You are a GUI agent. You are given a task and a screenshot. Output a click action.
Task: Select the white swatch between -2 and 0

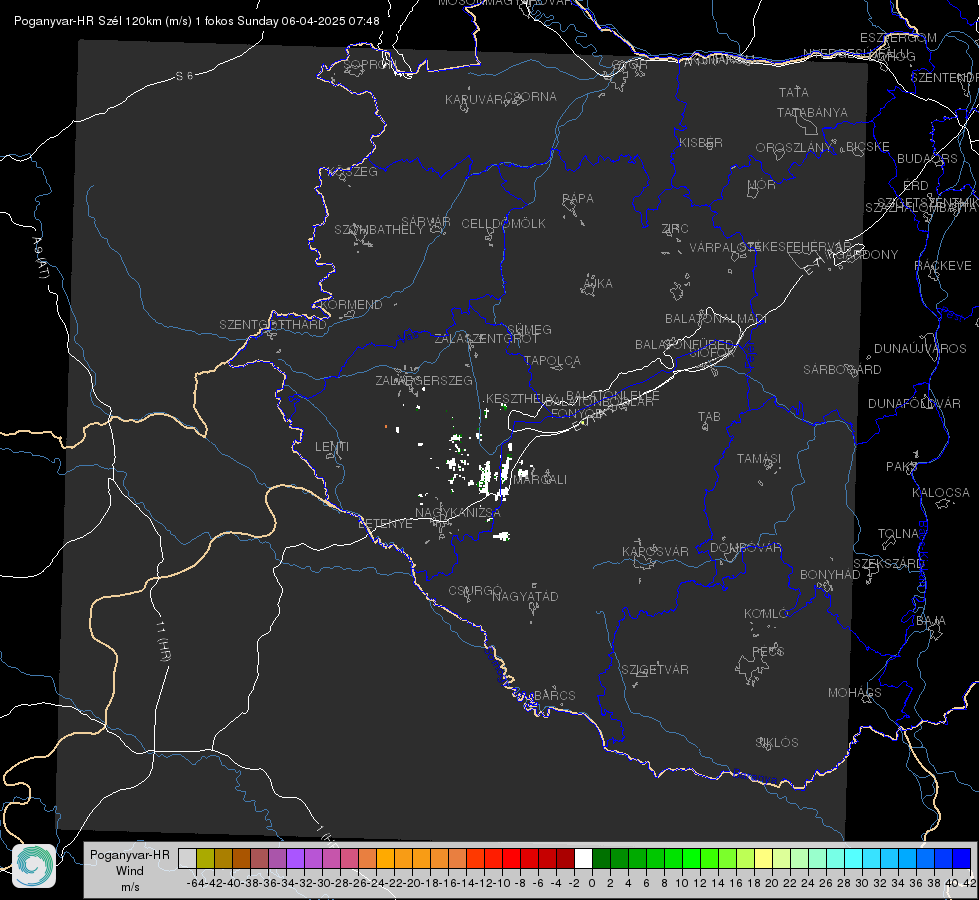(583, 858)
